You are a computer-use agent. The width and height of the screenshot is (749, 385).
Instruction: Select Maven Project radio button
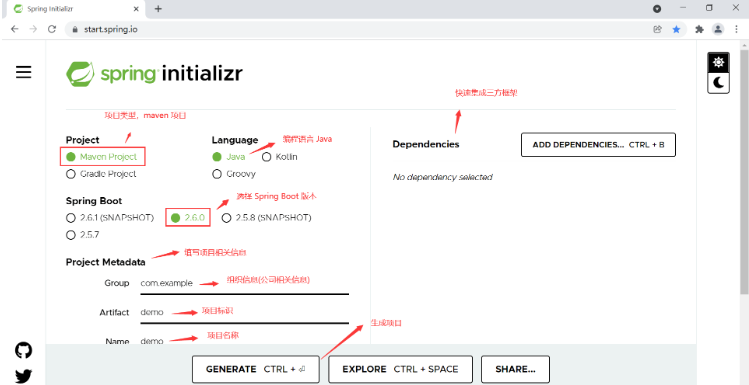tap(71, 157)
